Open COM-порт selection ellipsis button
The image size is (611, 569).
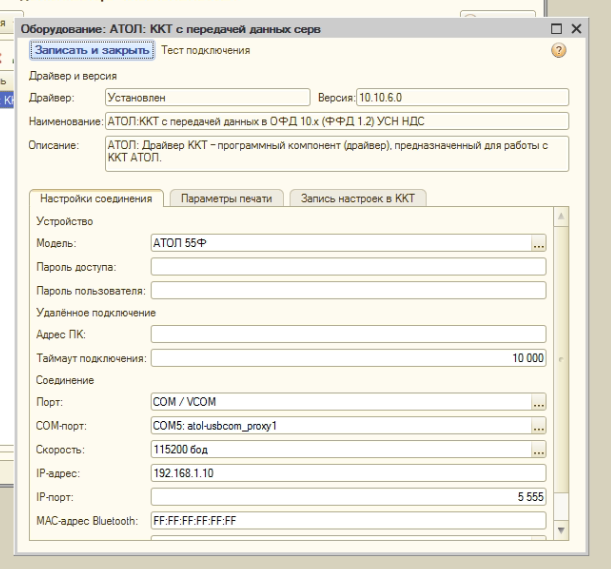(539, 426)
